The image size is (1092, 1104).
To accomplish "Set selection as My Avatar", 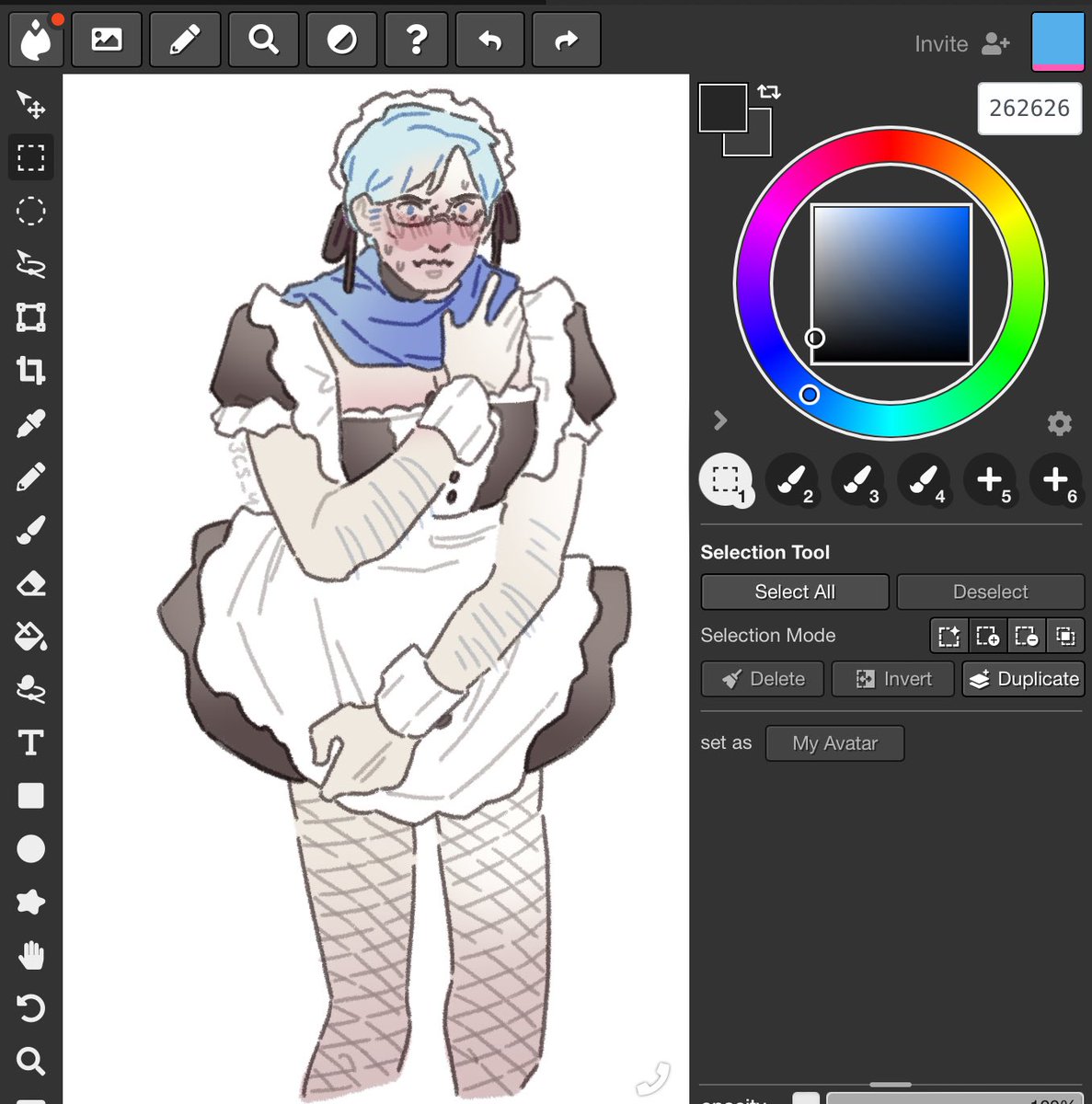I will [x=834, y=743].
